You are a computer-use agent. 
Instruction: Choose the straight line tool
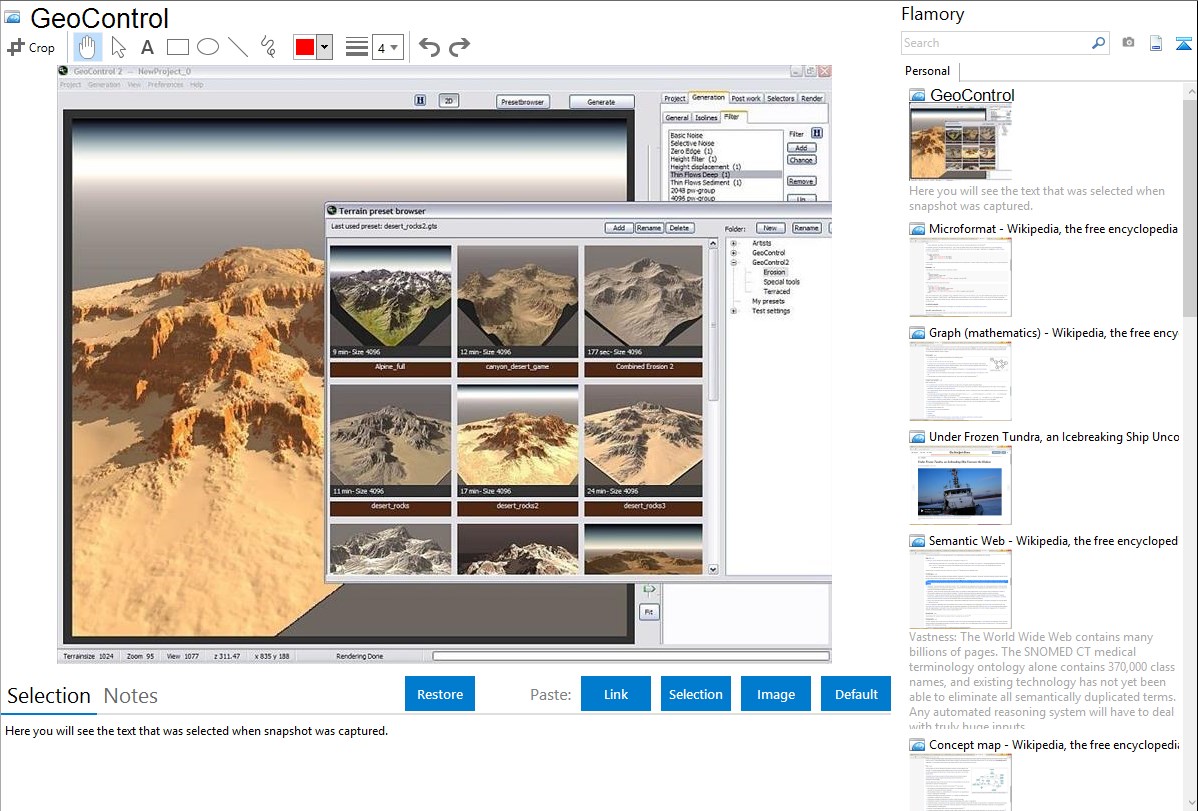coord(238,47)
